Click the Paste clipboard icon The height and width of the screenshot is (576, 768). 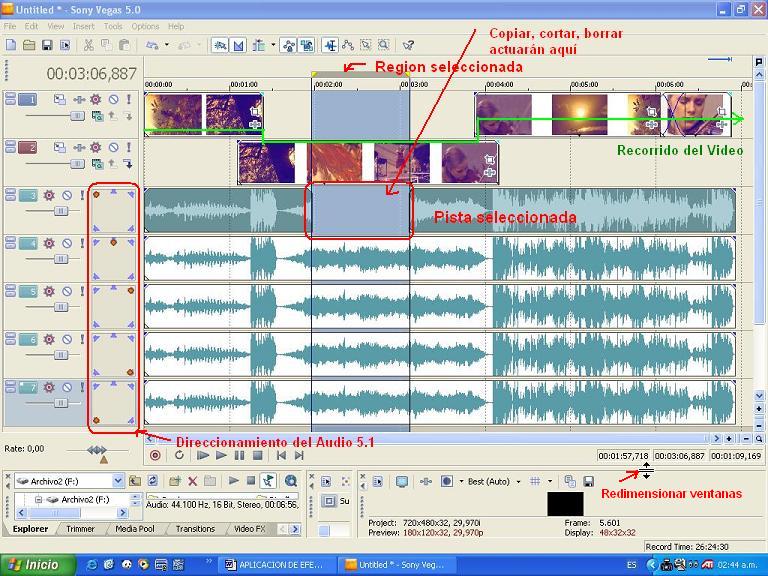pos(124,46)
